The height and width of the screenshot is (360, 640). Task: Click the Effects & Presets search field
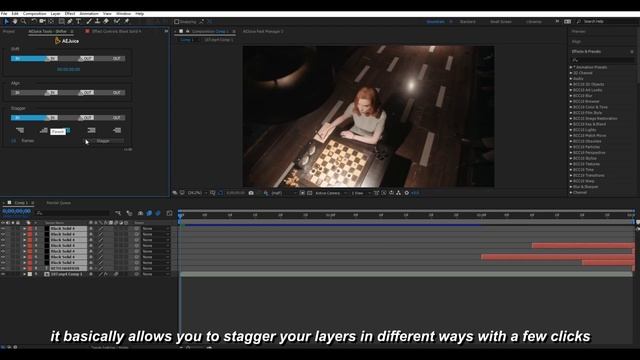coord(603,60)
